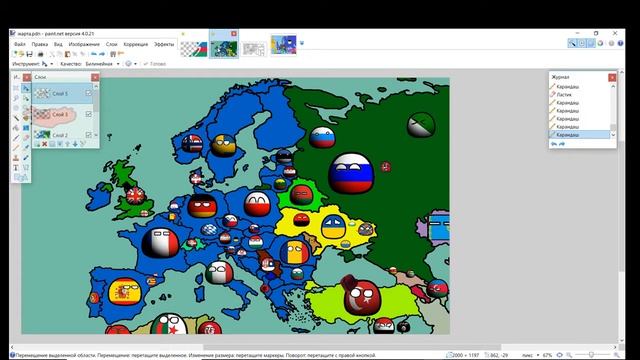Image resolution: width=640 pixels, height=360 pixels.
Task: Select the Pencil tool
Action: coord(16,148)
